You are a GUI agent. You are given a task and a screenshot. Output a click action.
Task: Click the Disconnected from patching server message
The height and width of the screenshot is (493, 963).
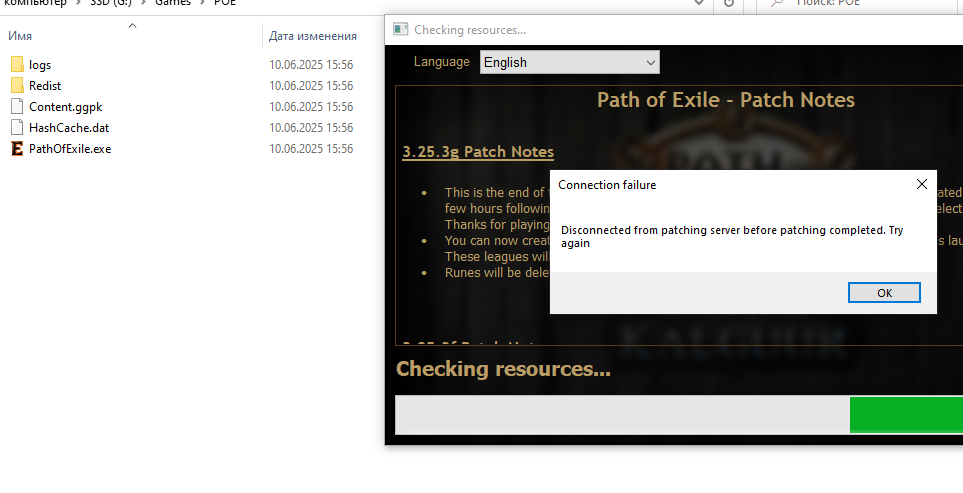coord(732,236)
